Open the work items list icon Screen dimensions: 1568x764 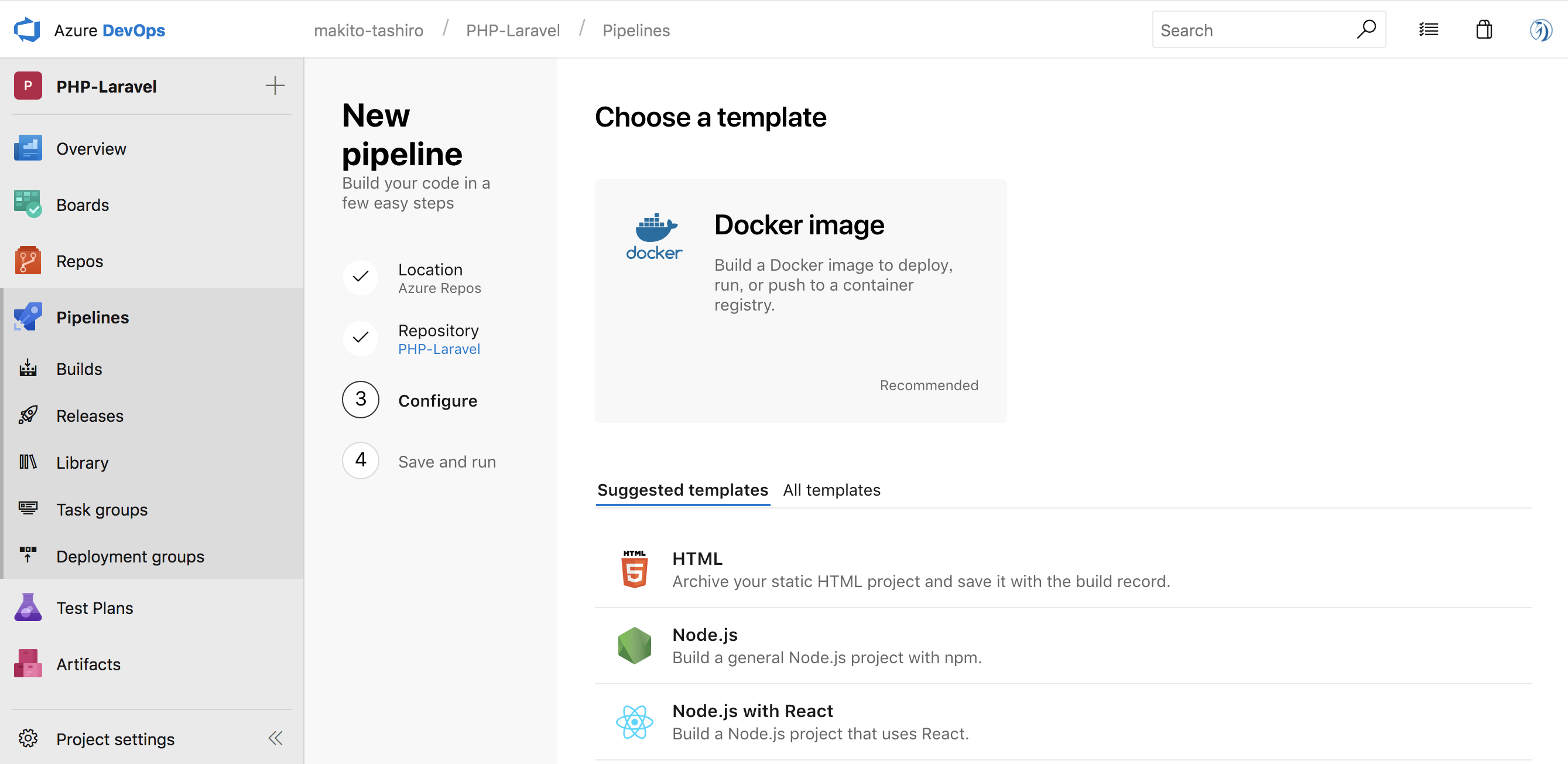[1429, 29]
